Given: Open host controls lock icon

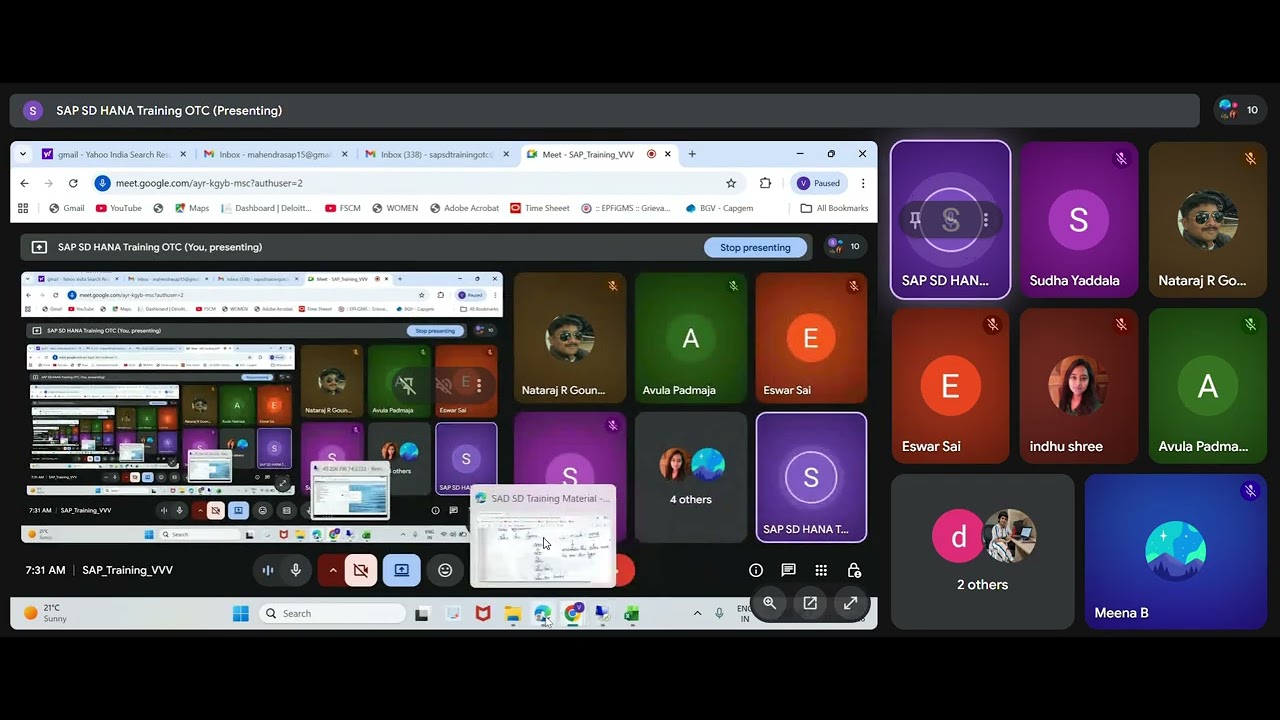Looking at the screenshot, I should point(854,570).
